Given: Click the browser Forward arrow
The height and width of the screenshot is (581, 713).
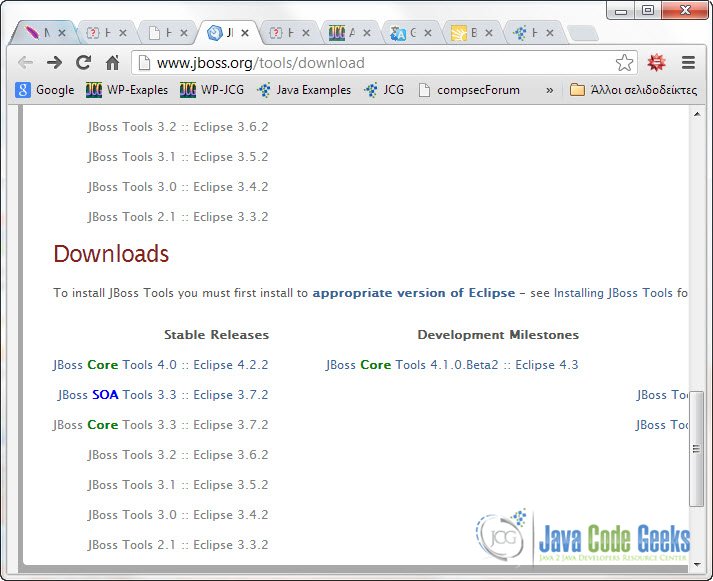Looking at the screenshot, I should (x=55, y=63).
